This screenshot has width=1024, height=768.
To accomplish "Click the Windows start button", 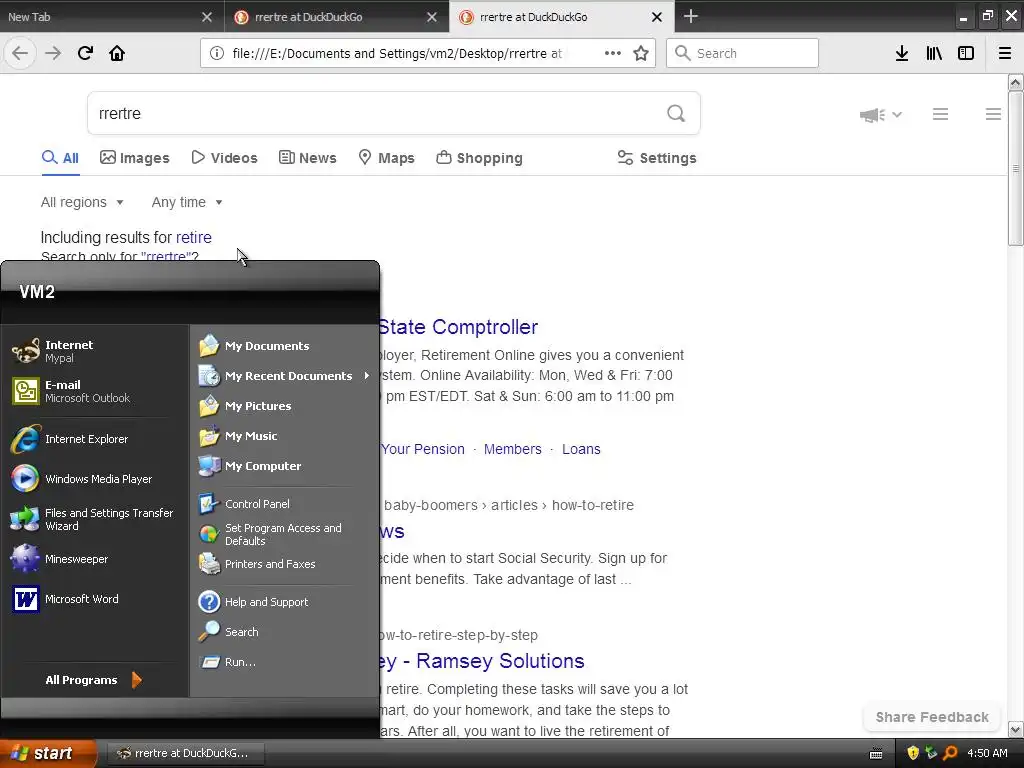I will pyautogui.click(x=47, y=753).
